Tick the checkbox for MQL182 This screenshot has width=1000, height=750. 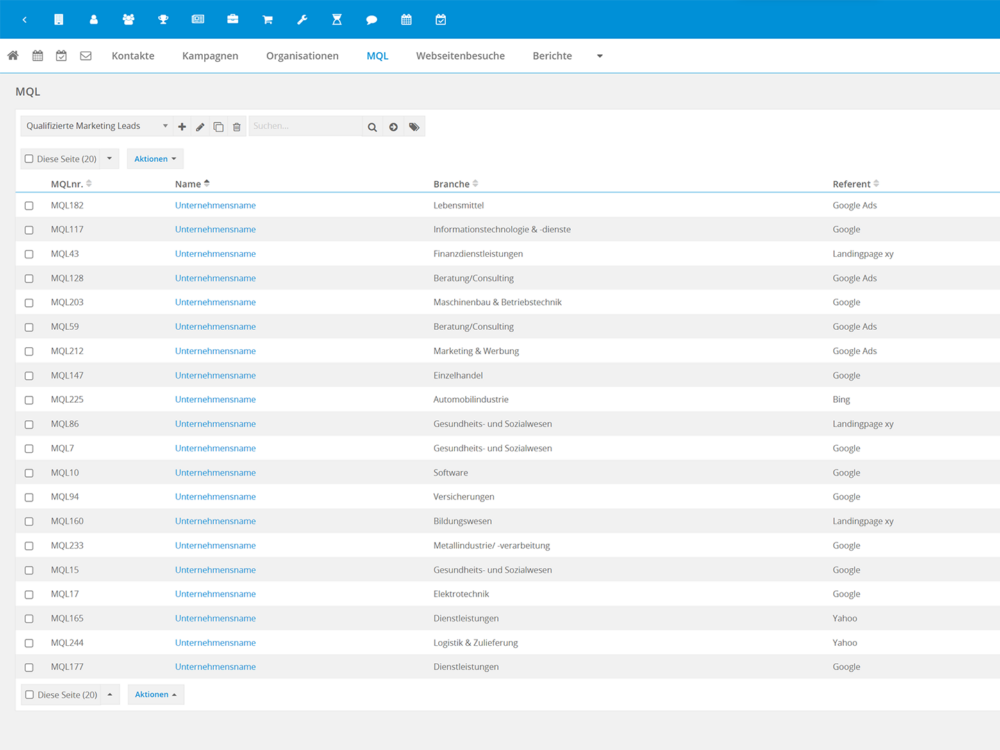click(x=29, y=206)
